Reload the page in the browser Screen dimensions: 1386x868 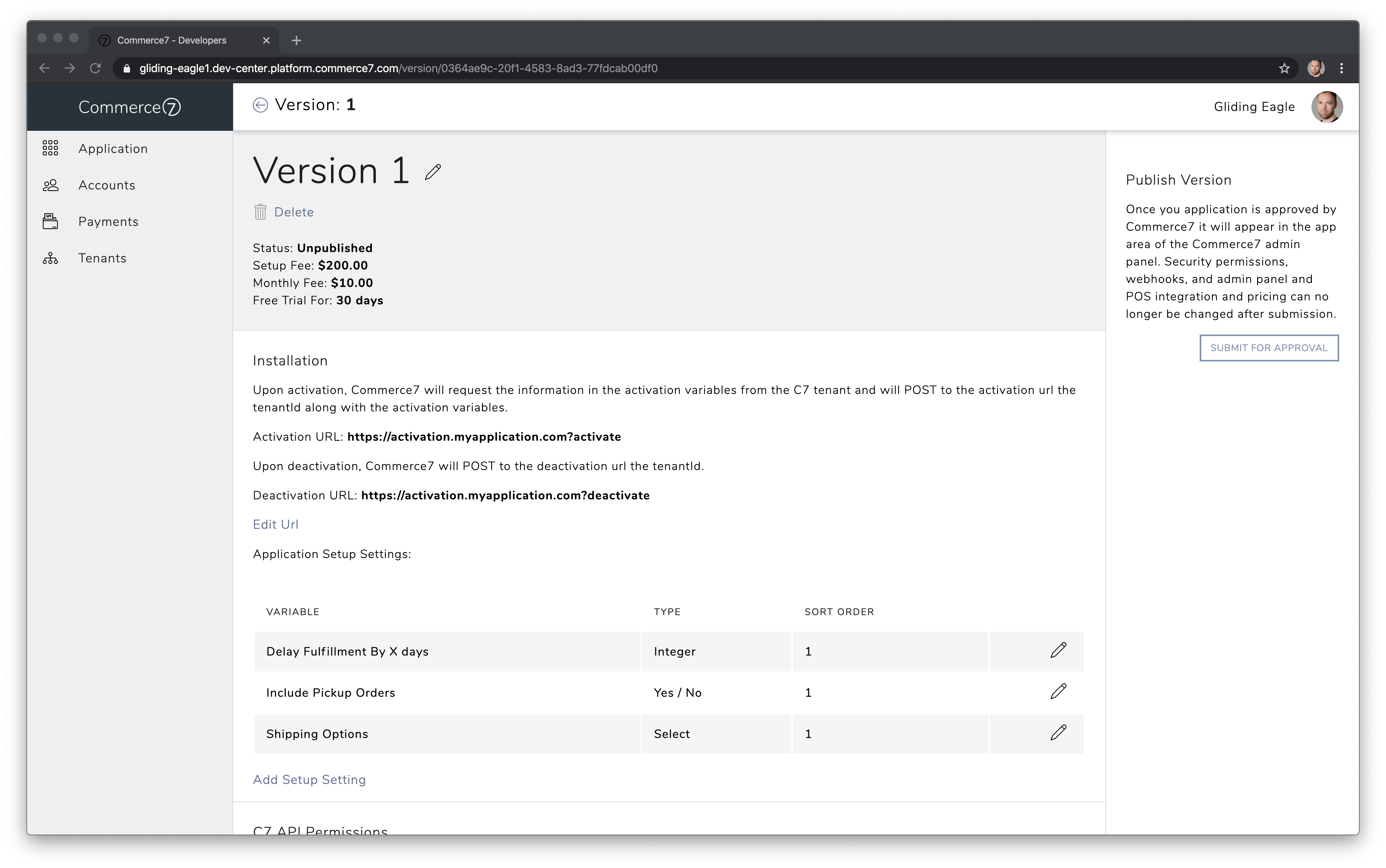95,68
